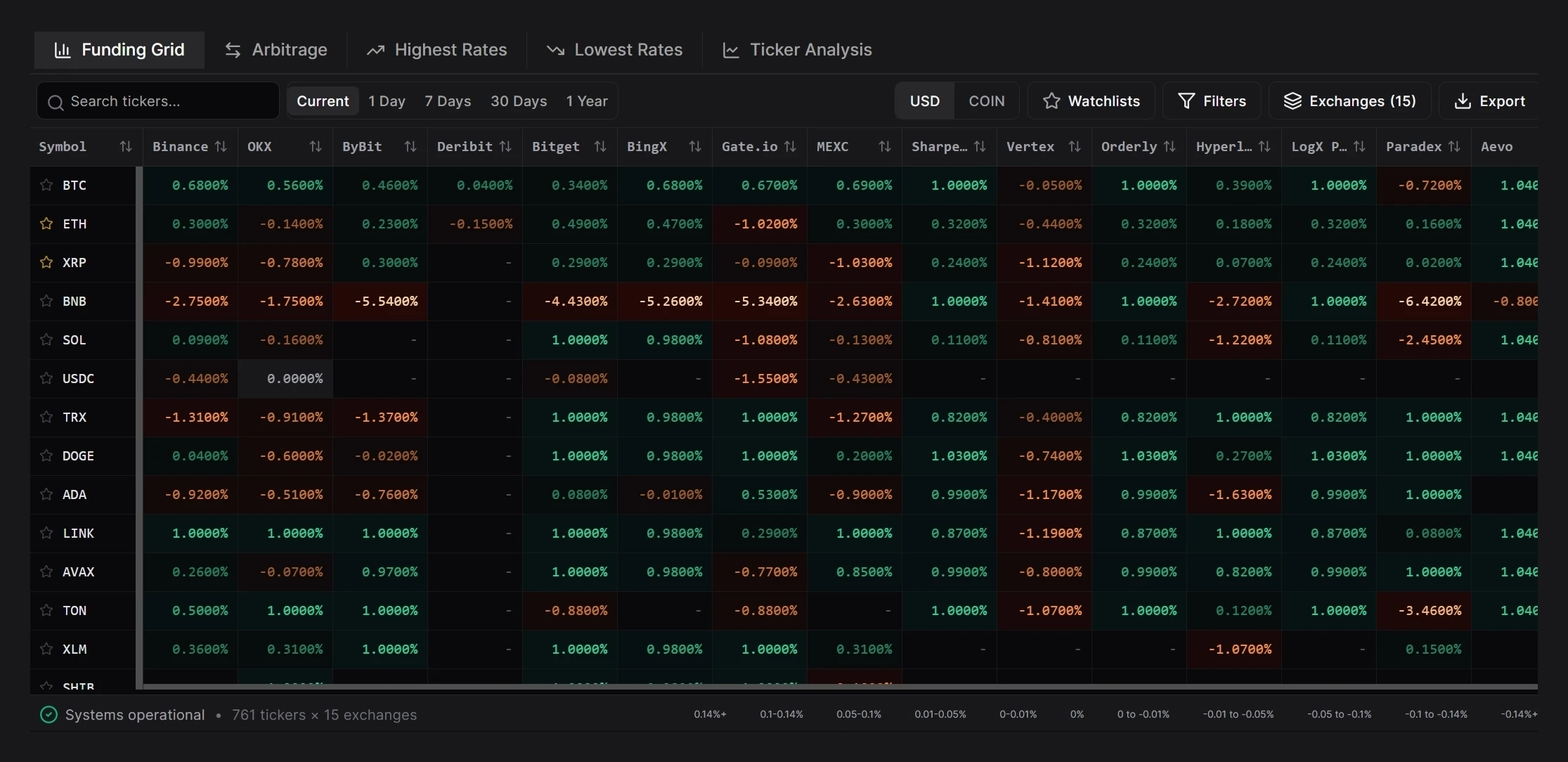Sort Vertex column using arrow icon
Image resolution: width=1568 pixels, height=762 pixels.
tap(1075, 146)
